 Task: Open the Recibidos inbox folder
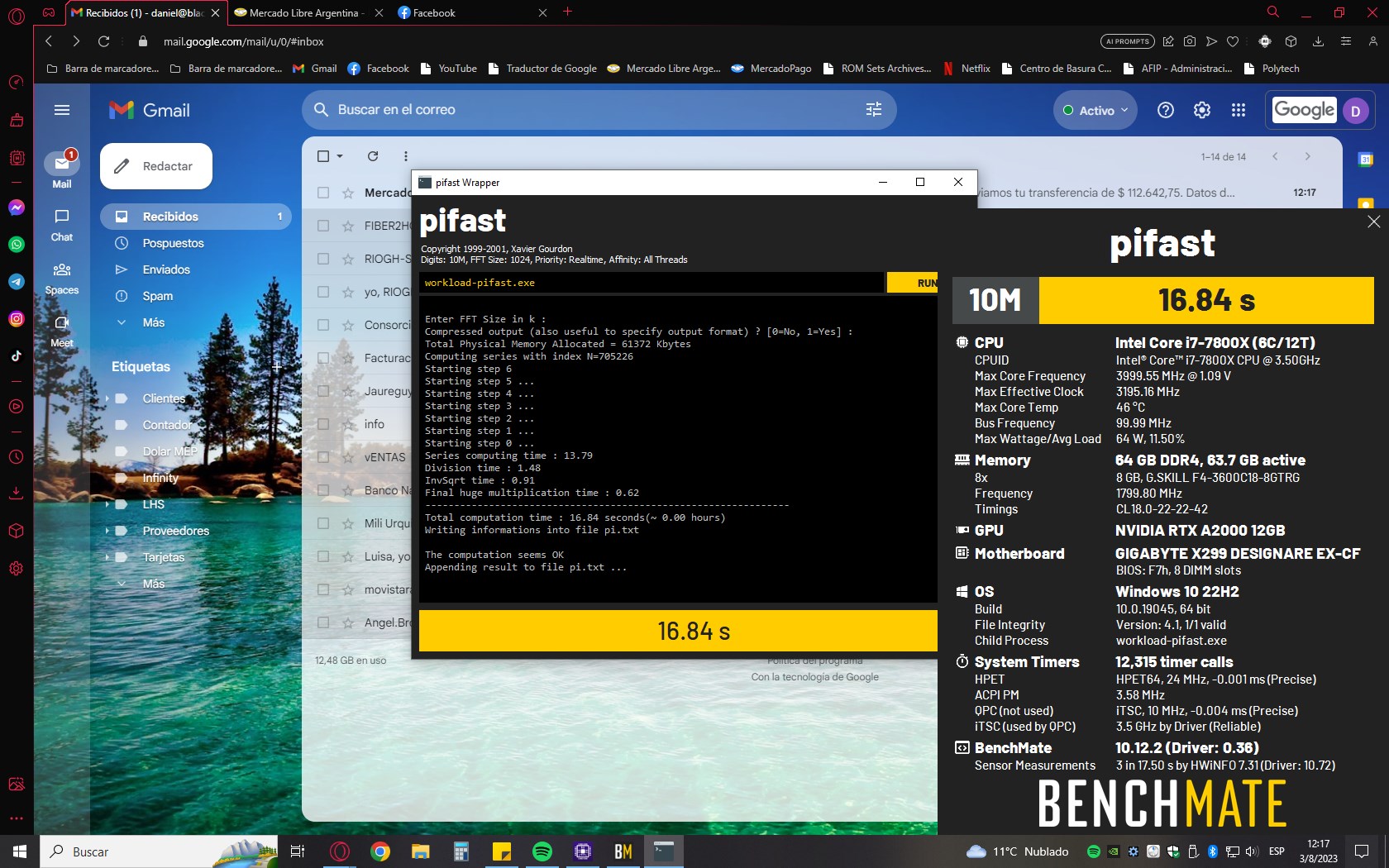click(196, 217)
